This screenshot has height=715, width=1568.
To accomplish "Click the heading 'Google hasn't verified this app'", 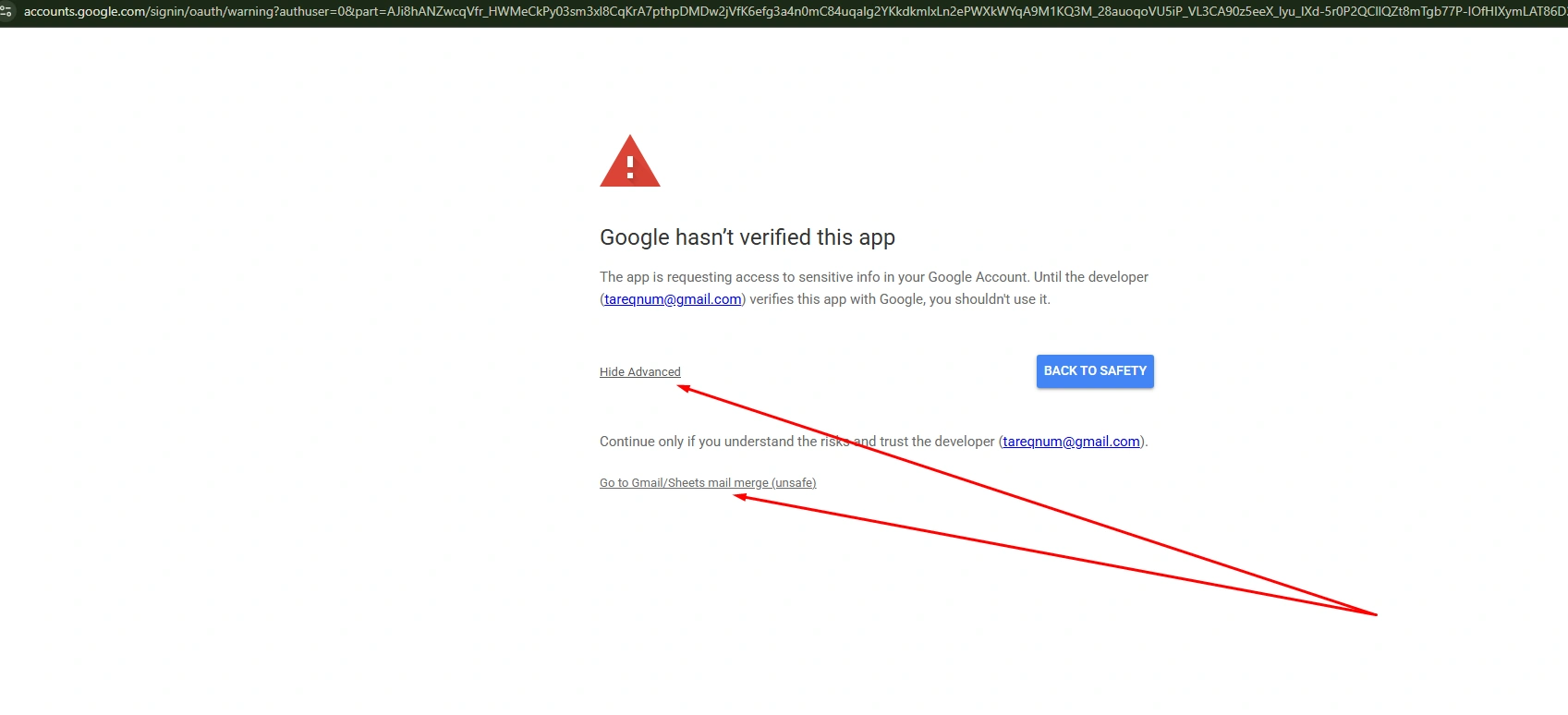I will (x=748, y=237).
